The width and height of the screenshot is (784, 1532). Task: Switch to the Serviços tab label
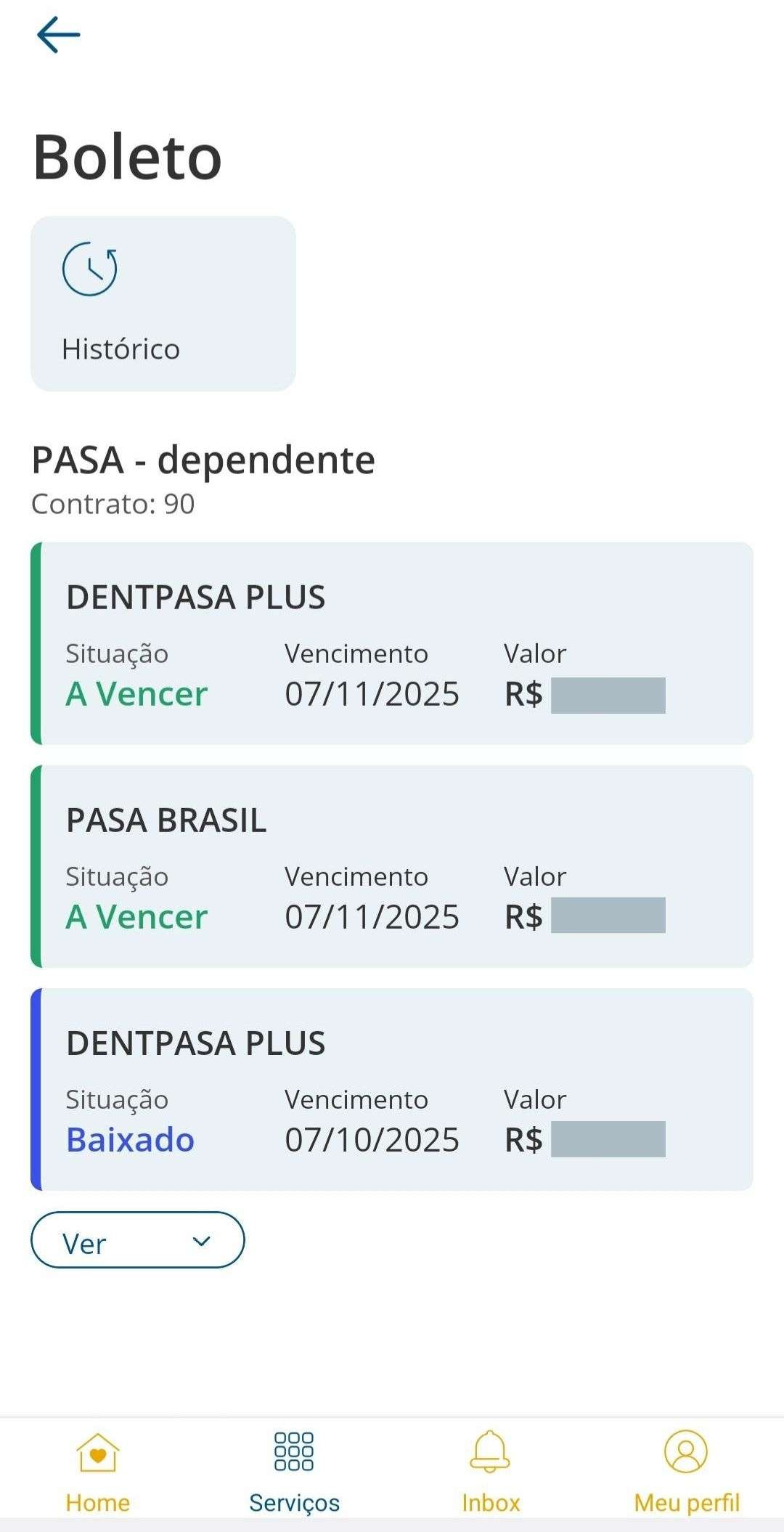click(294, 1502)
